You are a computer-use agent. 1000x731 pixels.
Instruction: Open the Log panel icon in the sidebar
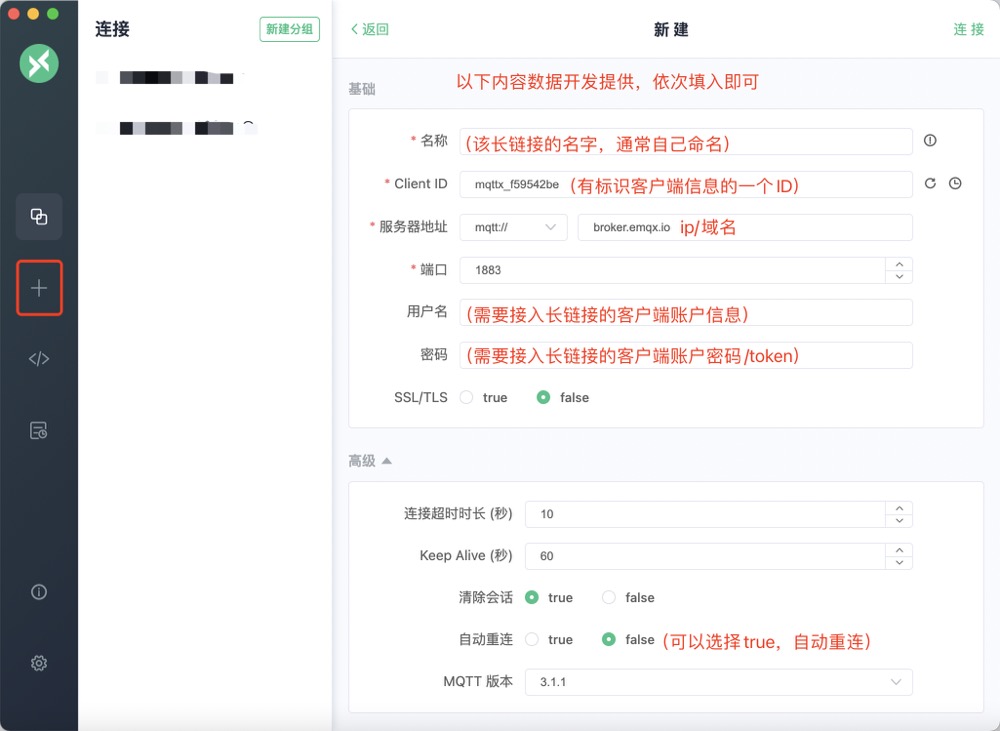[38, 429]
